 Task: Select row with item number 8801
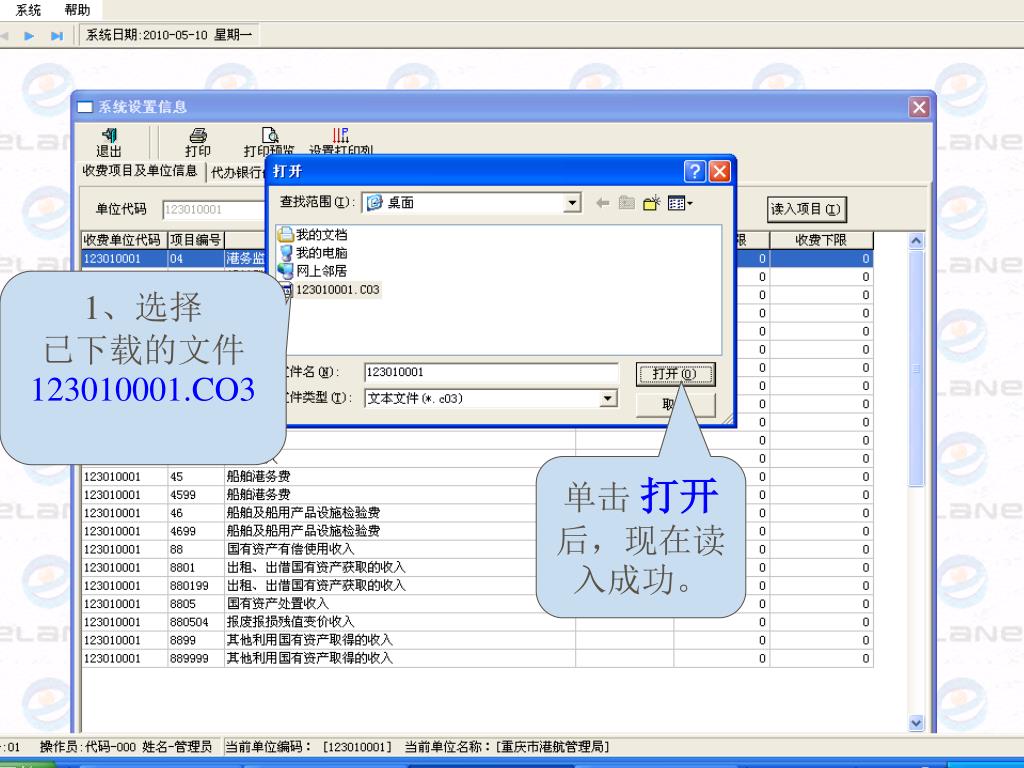[x=477, y=568]
